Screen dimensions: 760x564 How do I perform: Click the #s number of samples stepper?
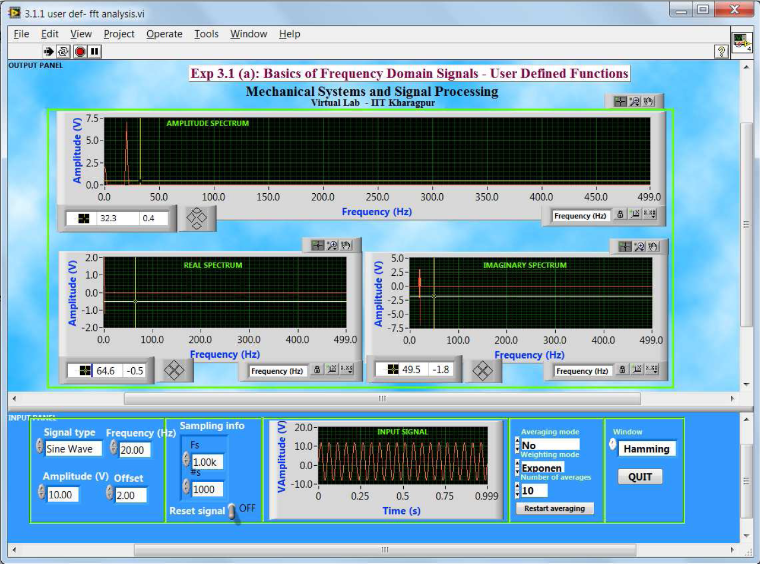click(x=187, y=486)
